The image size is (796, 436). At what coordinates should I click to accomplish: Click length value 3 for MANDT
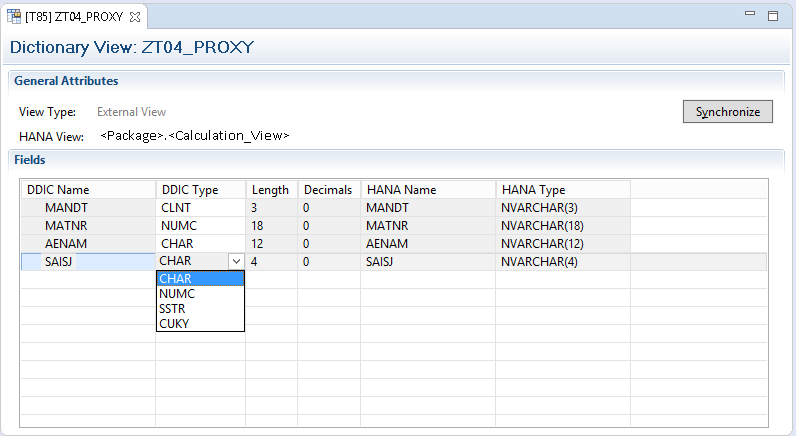coord(272,208)
